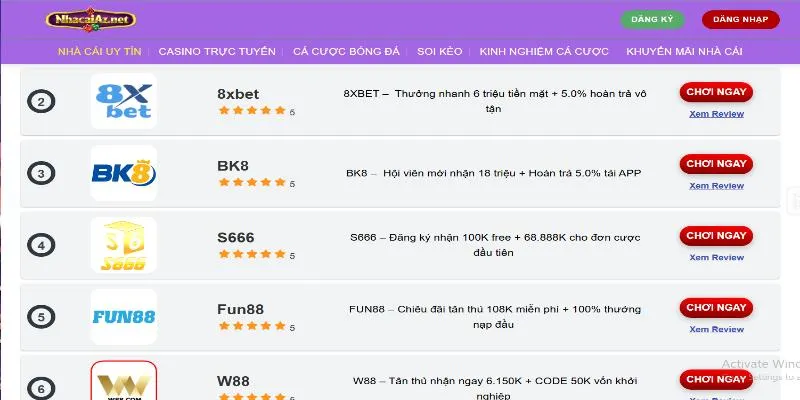Click the FUN88 logo image
Viewport: 800px width, 400px height.
coord(124,317)
